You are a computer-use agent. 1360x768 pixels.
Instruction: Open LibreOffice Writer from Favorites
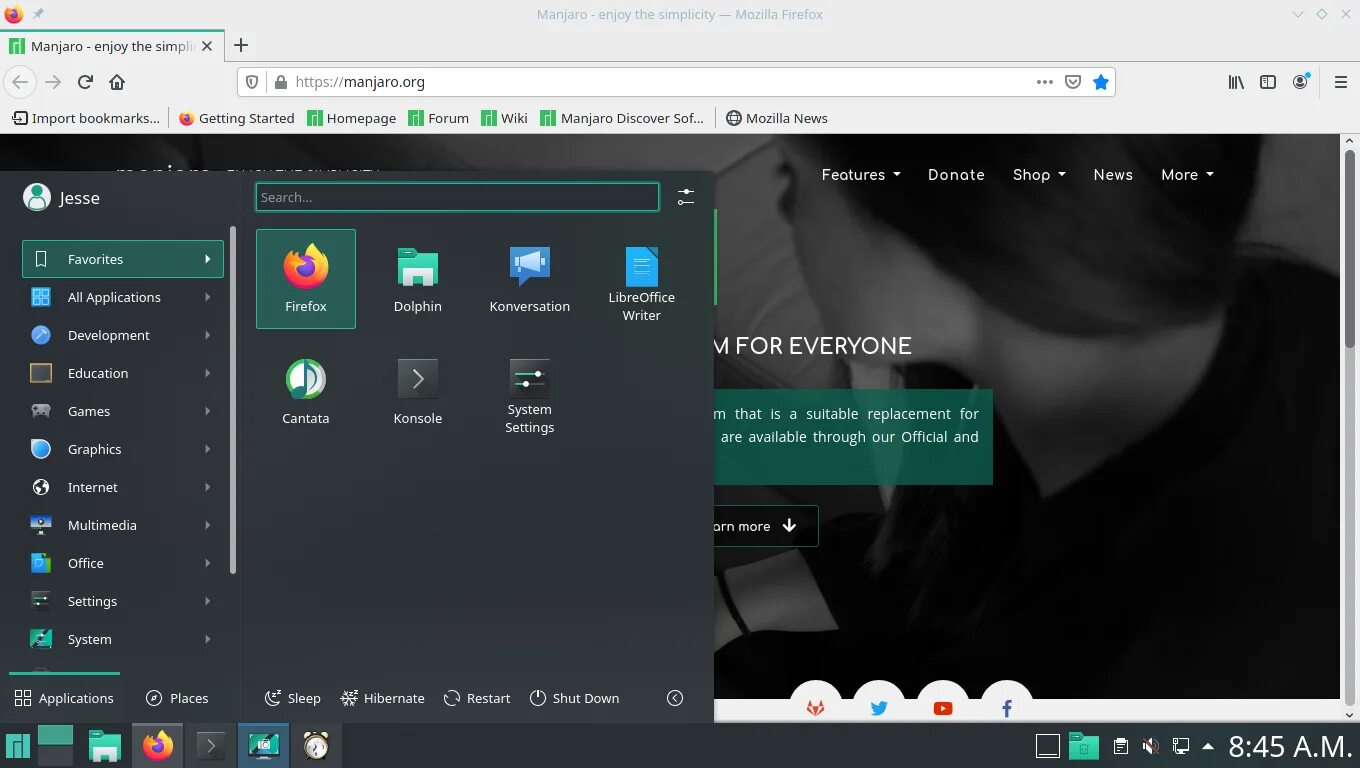[642, 283]
